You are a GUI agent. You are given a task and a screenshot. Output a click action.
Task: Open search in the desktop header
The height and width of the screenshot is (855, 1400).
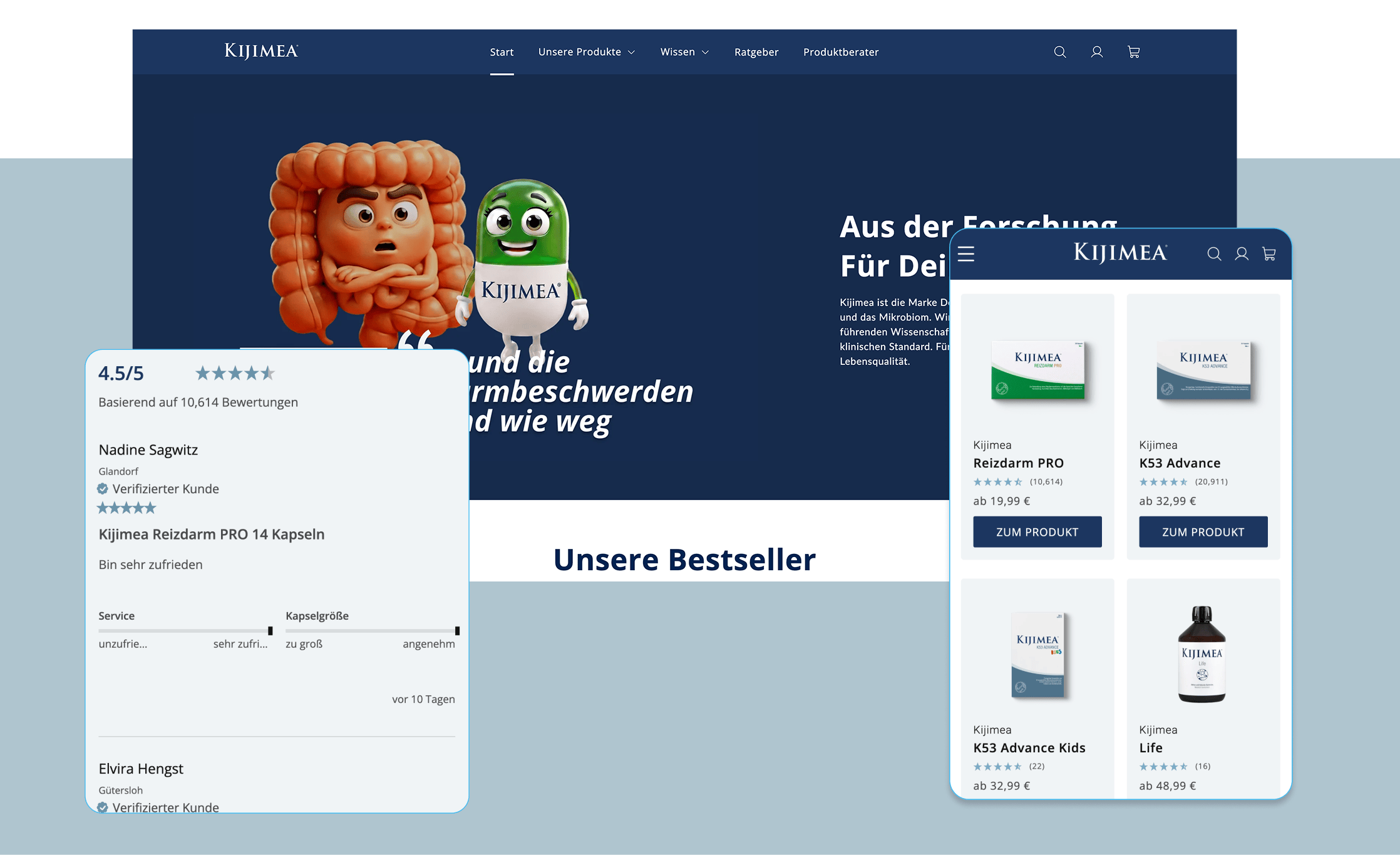pos(1059,52)
